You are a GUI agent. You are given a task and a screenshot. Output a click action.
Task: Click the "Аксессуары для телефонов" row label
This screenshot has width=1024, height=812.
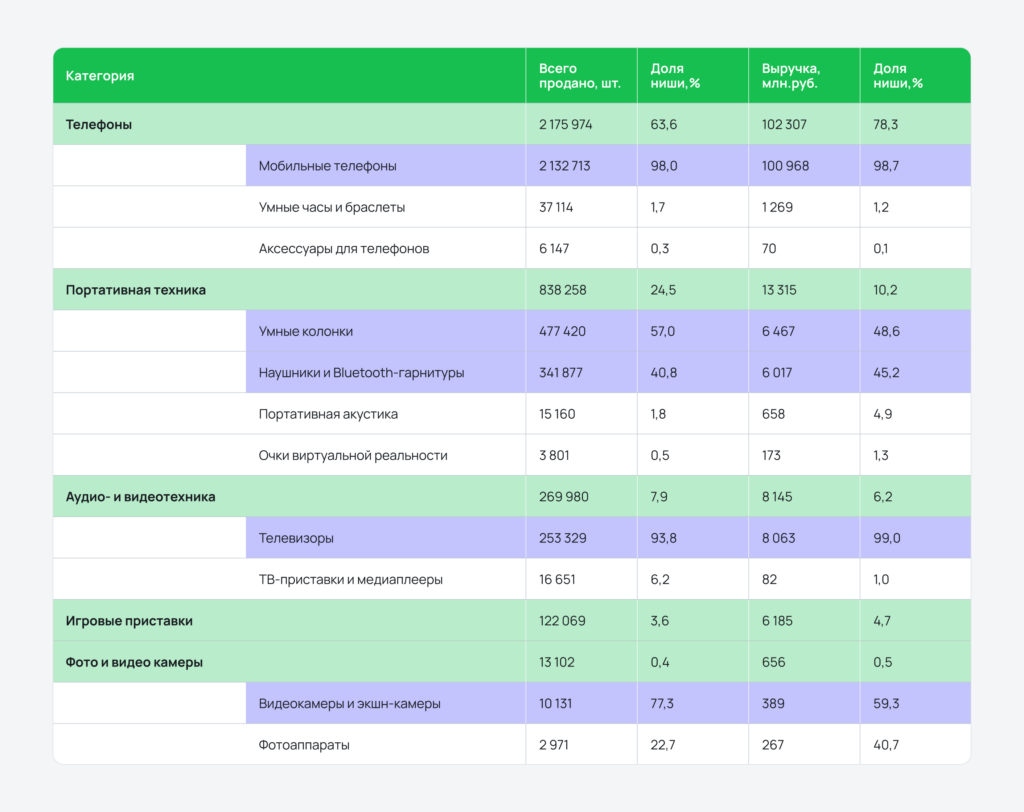343,248
